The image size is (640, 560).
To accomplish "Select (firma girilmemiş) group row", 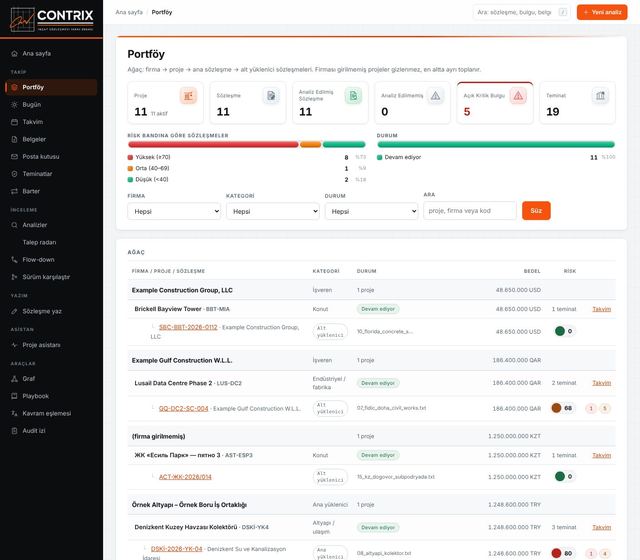I will pos(371,436).
